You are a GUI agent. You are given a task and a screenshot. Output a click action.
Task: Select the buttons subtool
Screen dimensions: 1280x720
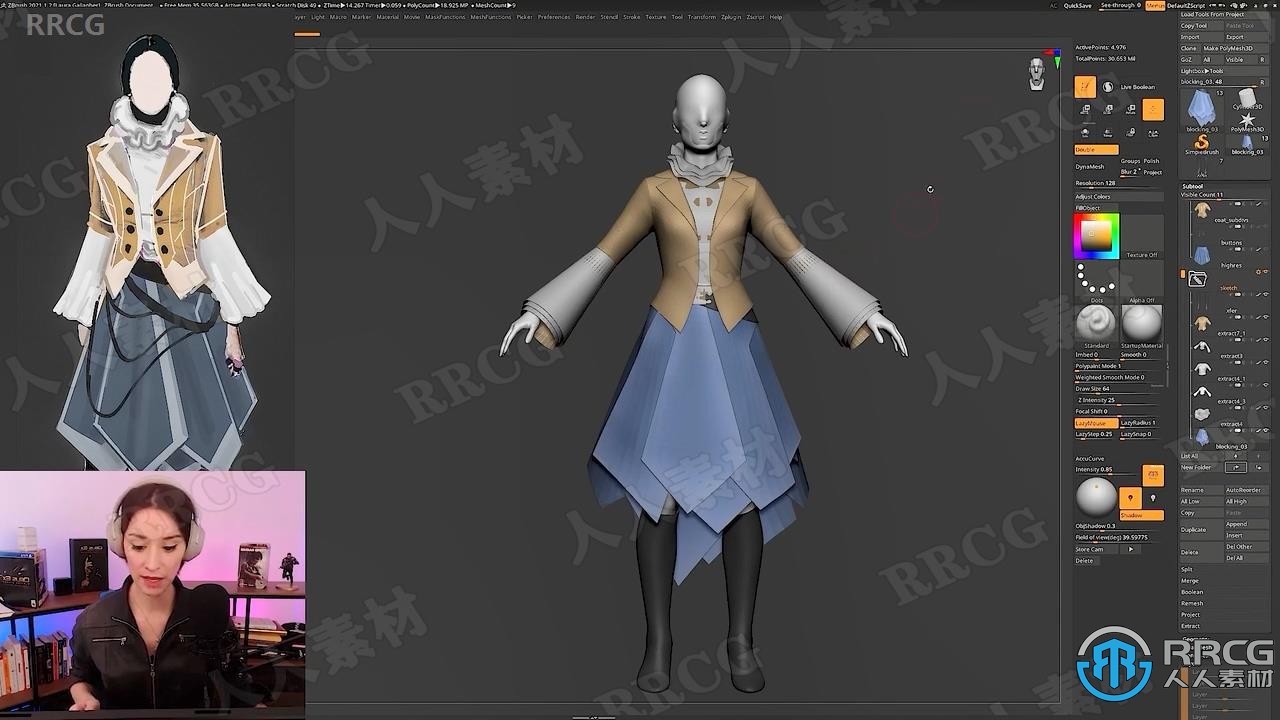point(1230,243)
